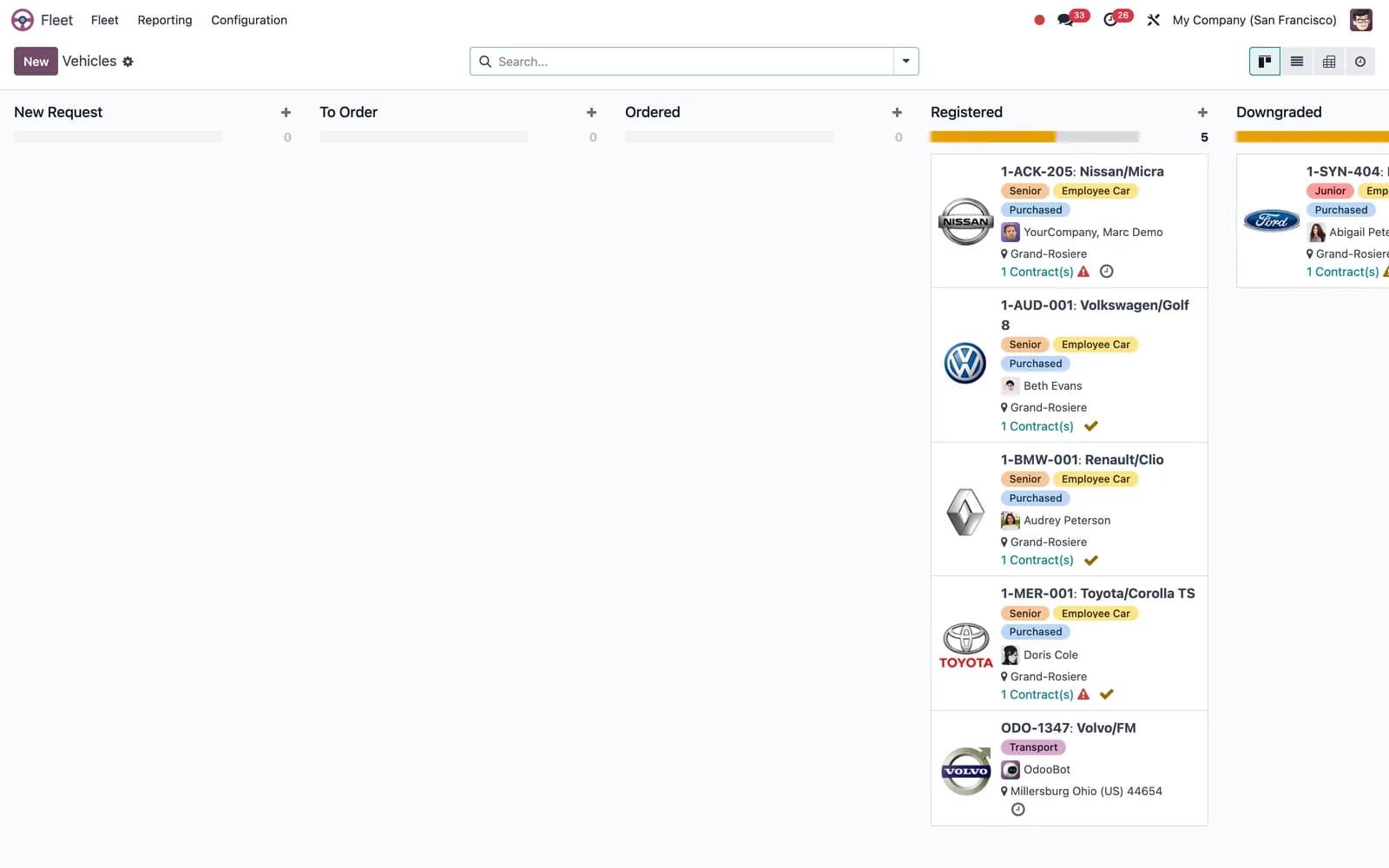Screen dimensions: 1389x868
Task: Open Vehicles settings gear icon
Action: click(128, 62)
